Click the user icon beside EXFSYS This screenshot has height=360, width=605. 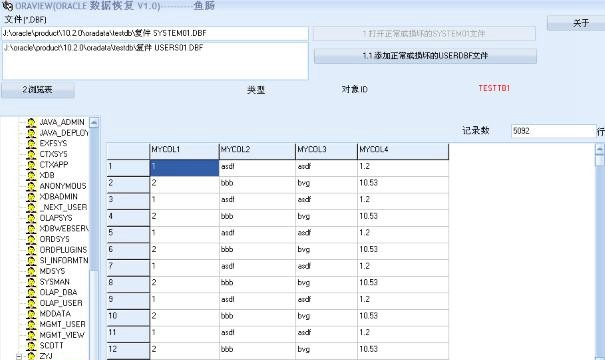click(31, 144)
